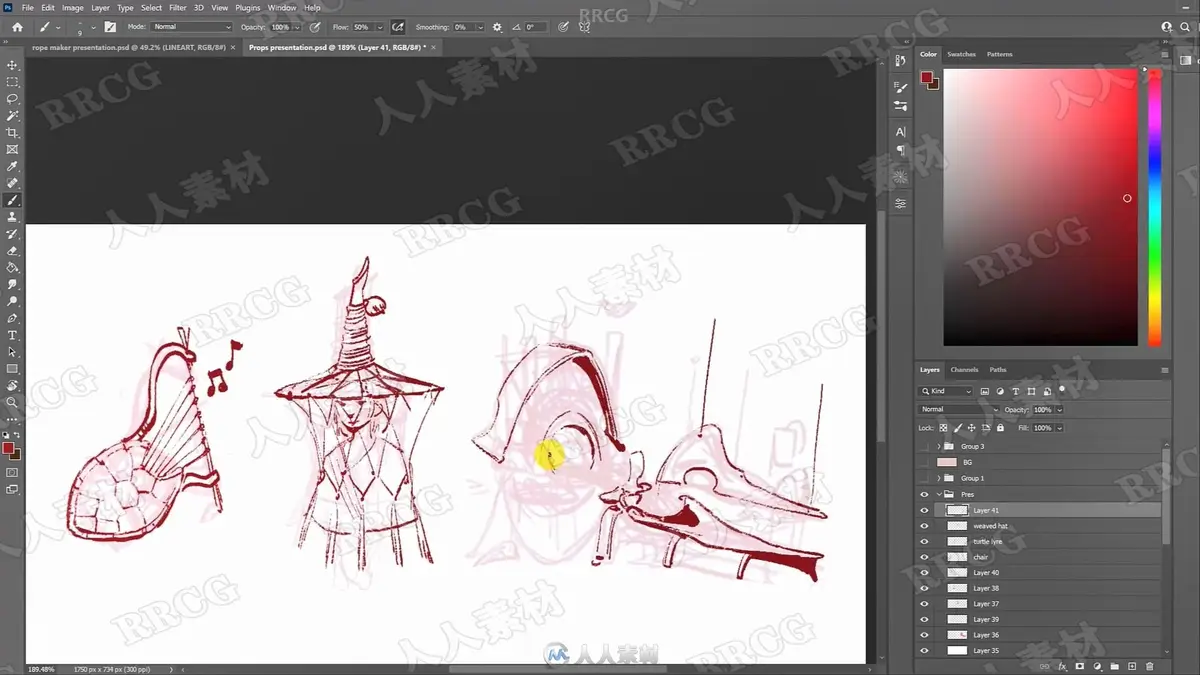Select the Crop tool

12,133
